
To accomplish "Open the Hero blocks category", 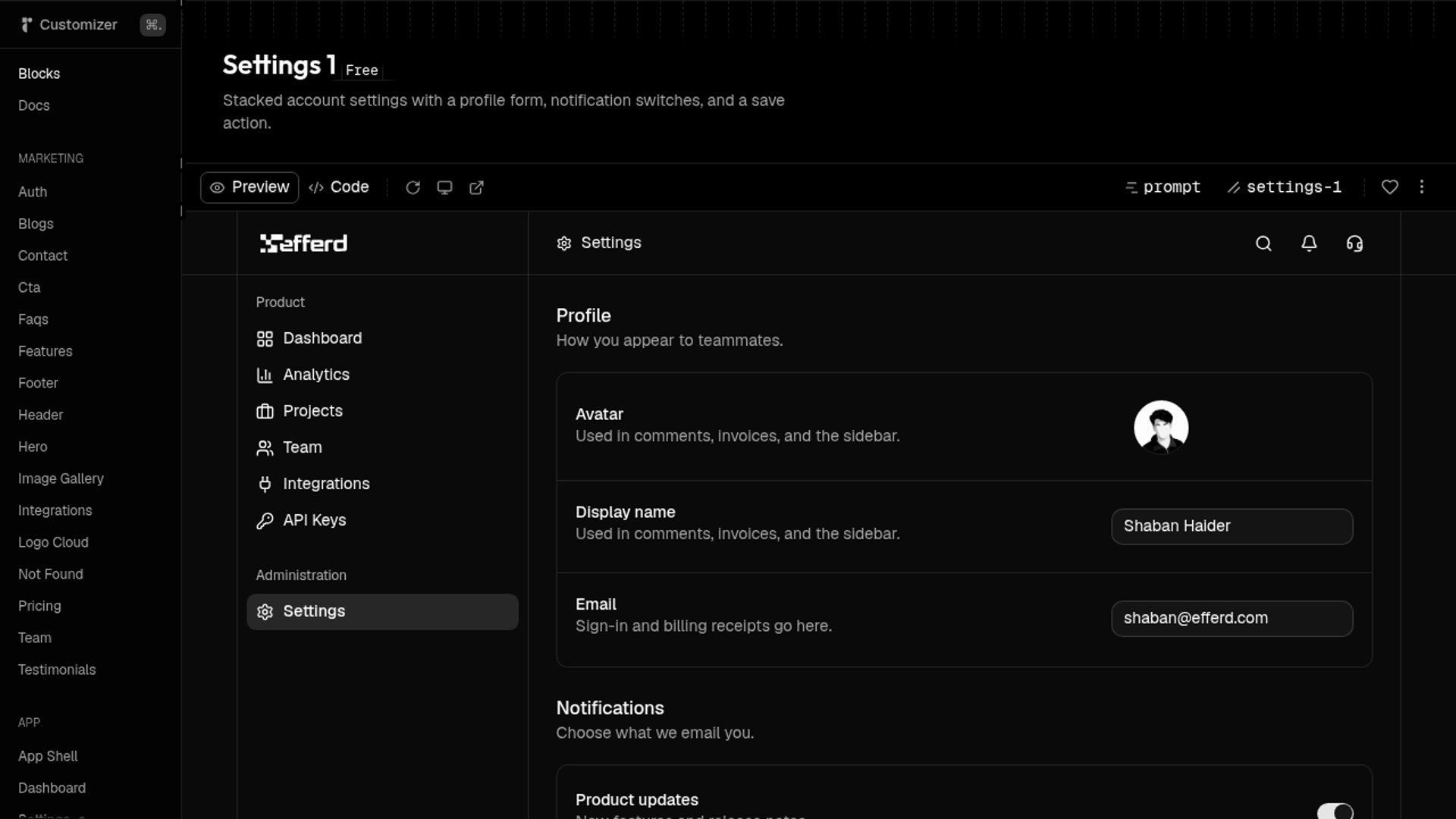I will pos(33,447).
